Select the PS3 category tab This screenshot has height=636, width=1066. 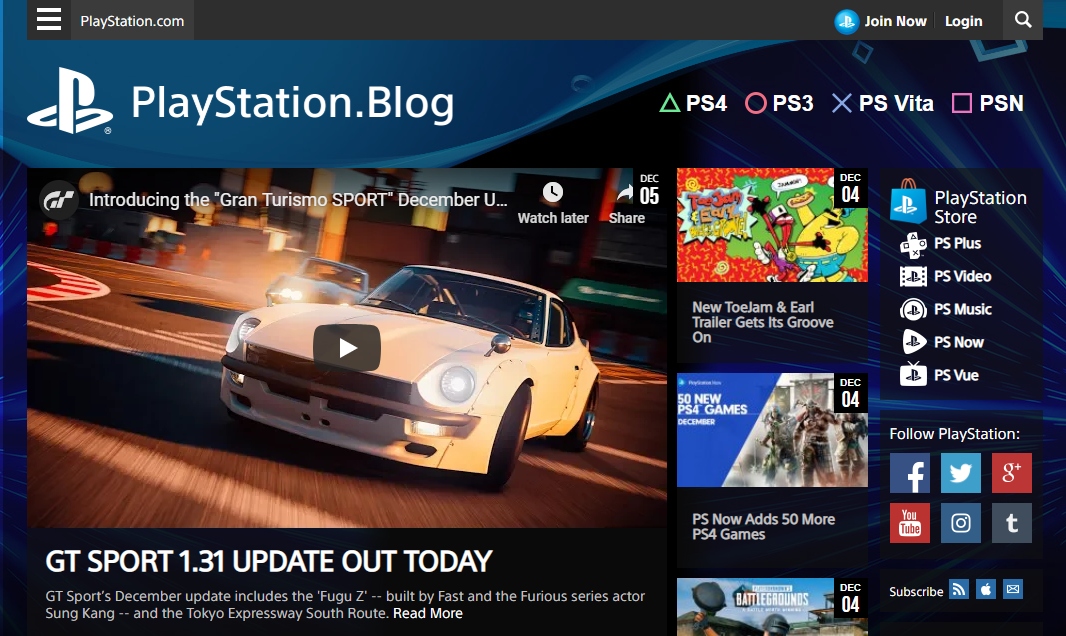[x=780, y=103]
